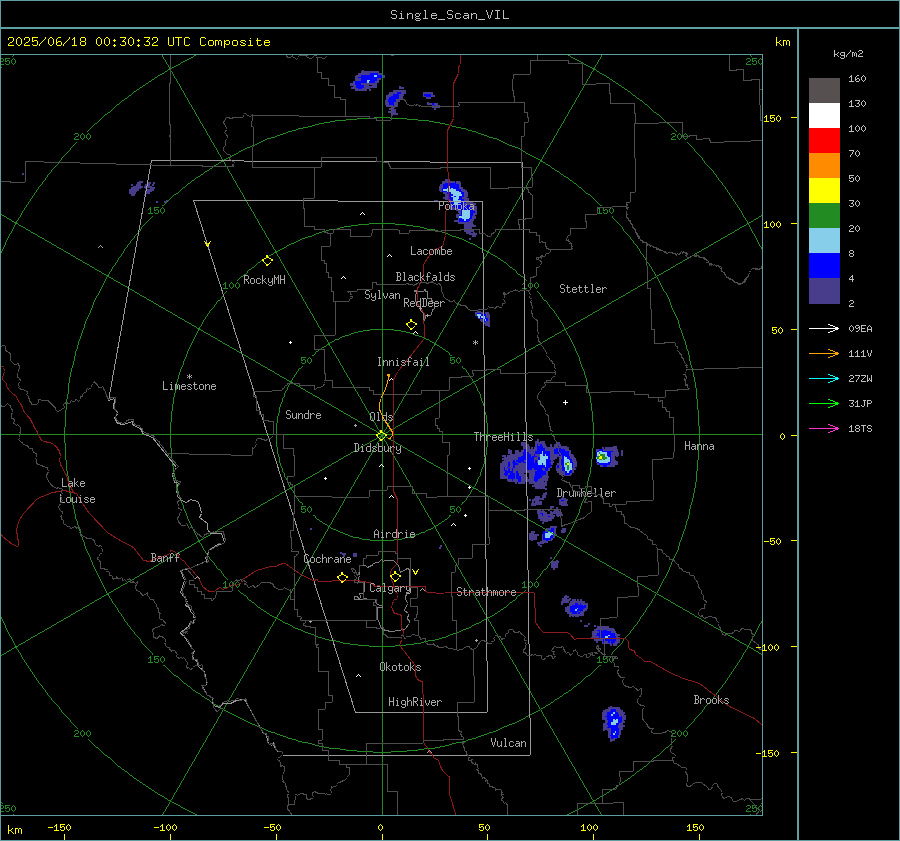Click the Calgary city label
This screenshot has height=841, width=900.
point(390,588)
